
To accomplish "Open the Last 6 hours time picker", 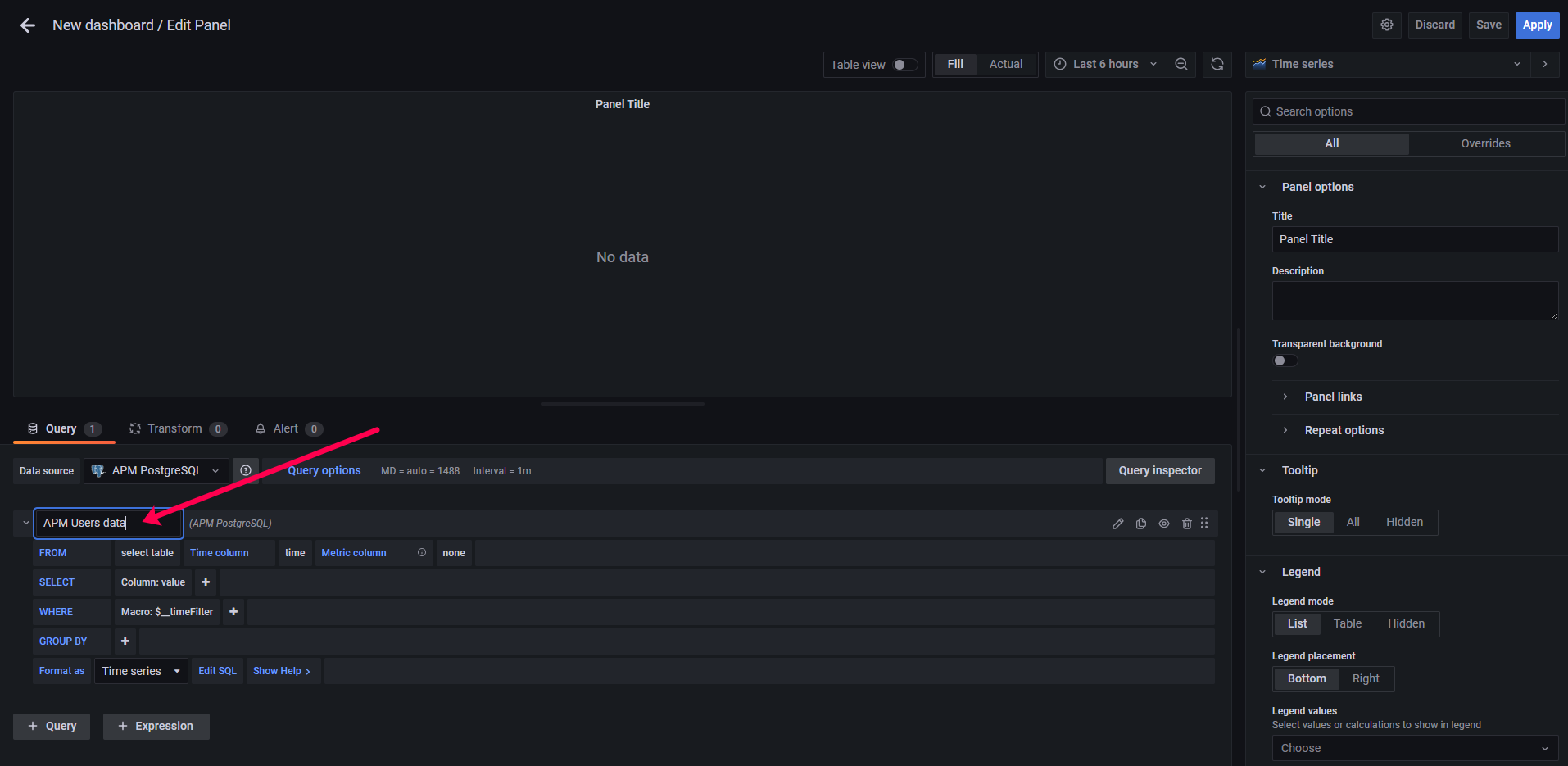I will 1104,64.
